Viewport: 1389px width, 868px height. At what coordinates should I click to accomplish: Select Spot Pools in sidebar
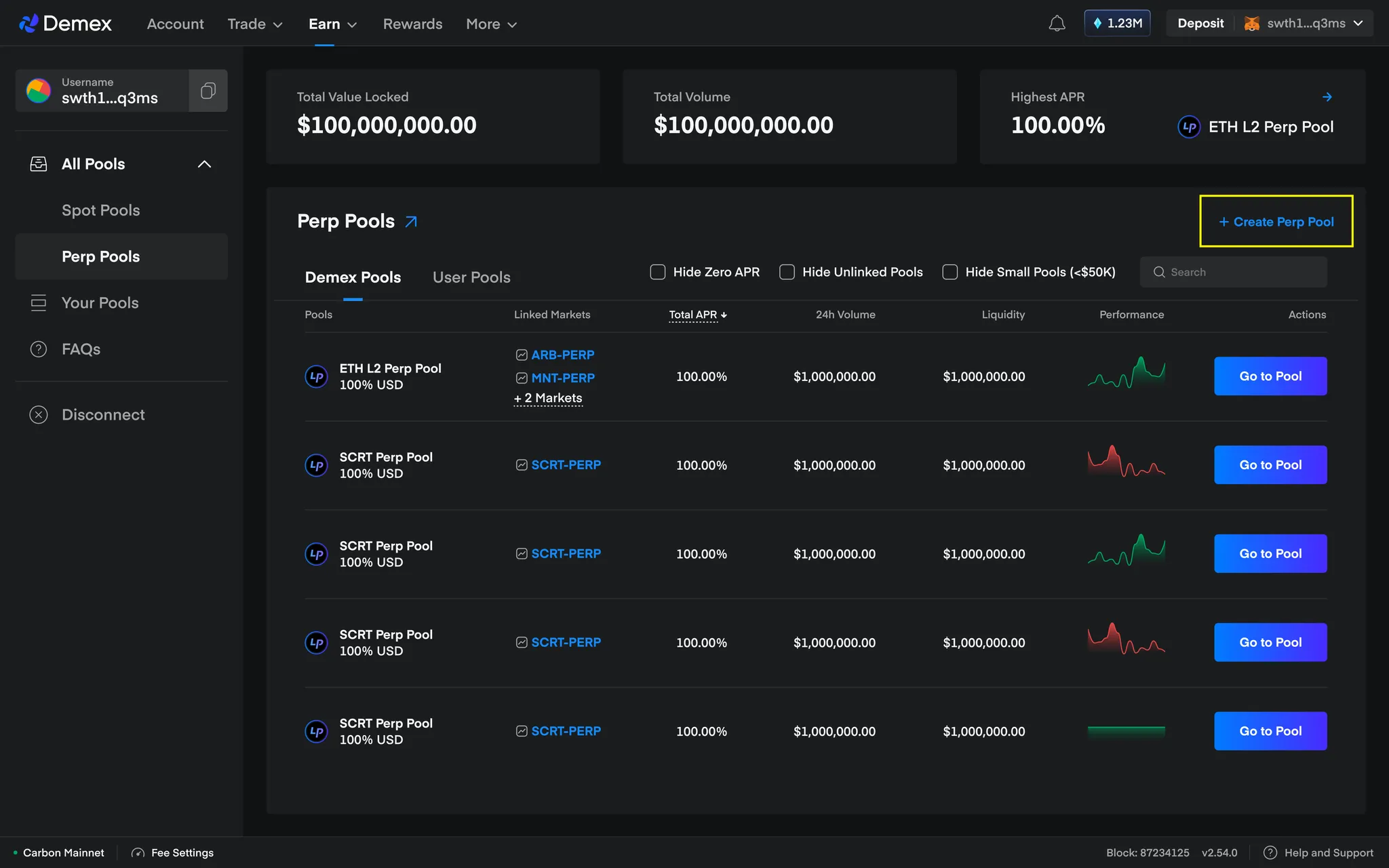tap(100, 210)
